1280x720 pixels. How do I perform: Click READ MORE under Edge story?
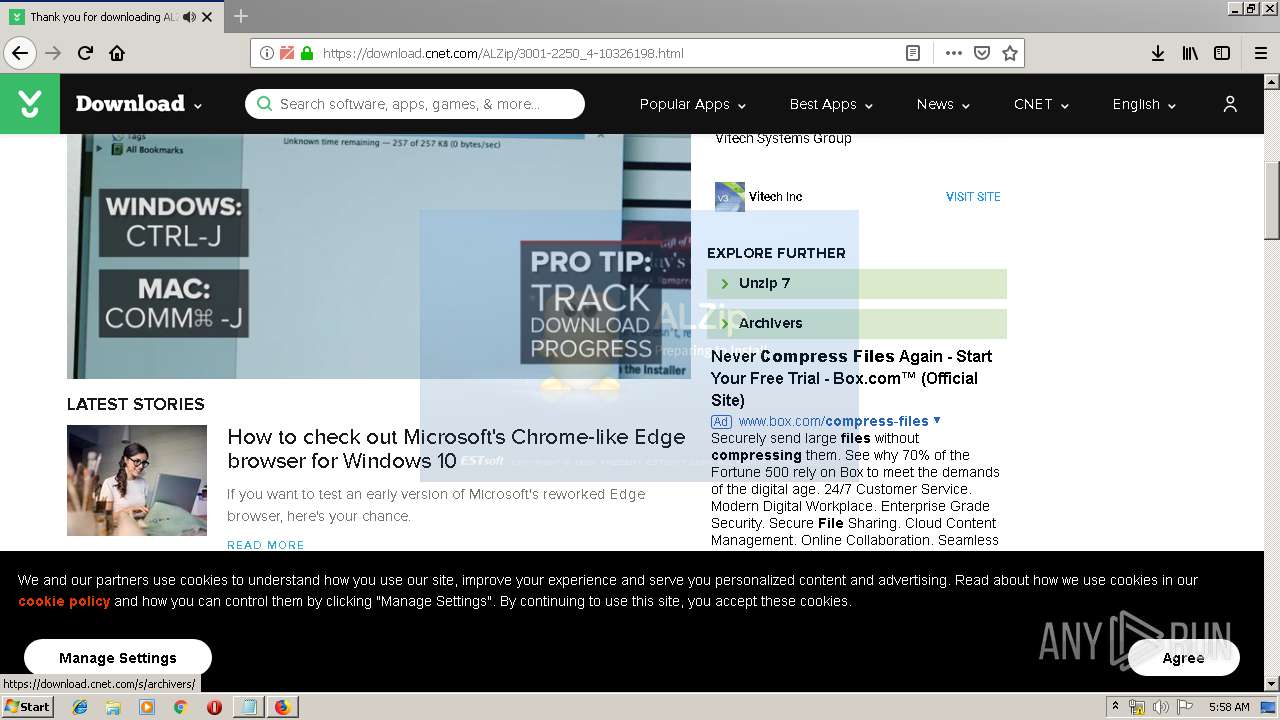click(266, 545)
